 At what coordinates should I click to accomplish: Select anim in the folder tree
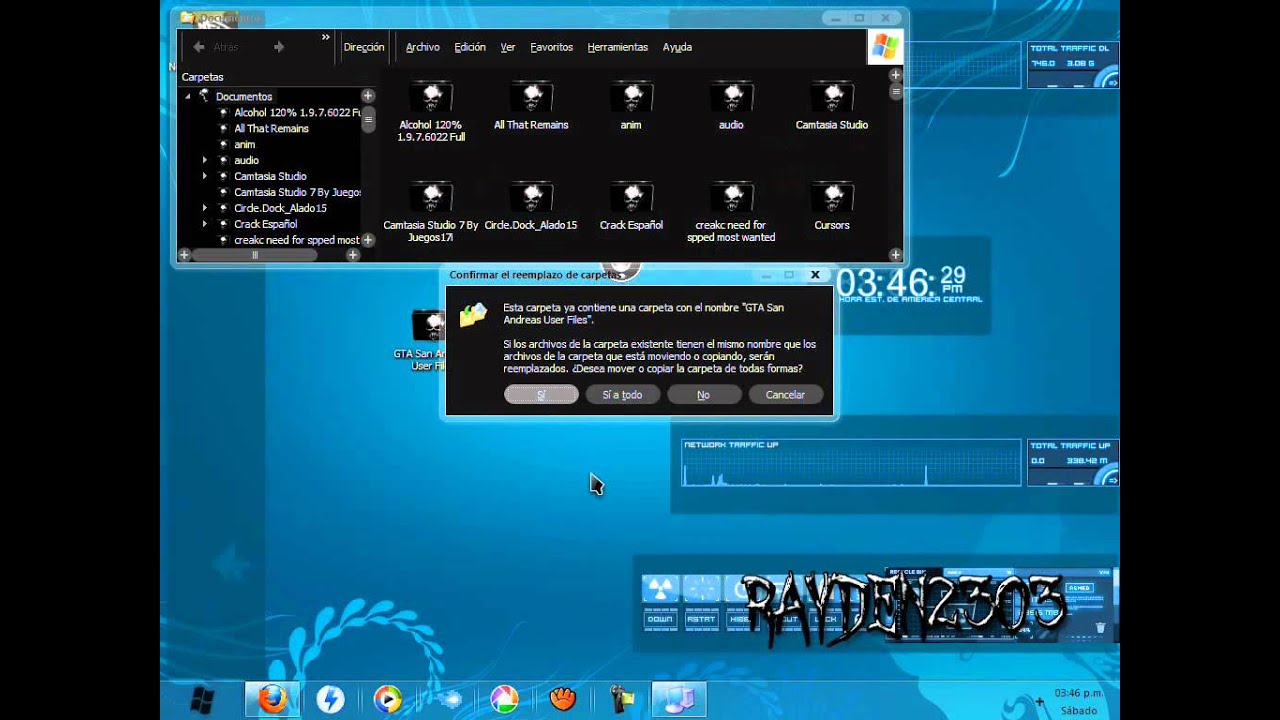[244, 144]
